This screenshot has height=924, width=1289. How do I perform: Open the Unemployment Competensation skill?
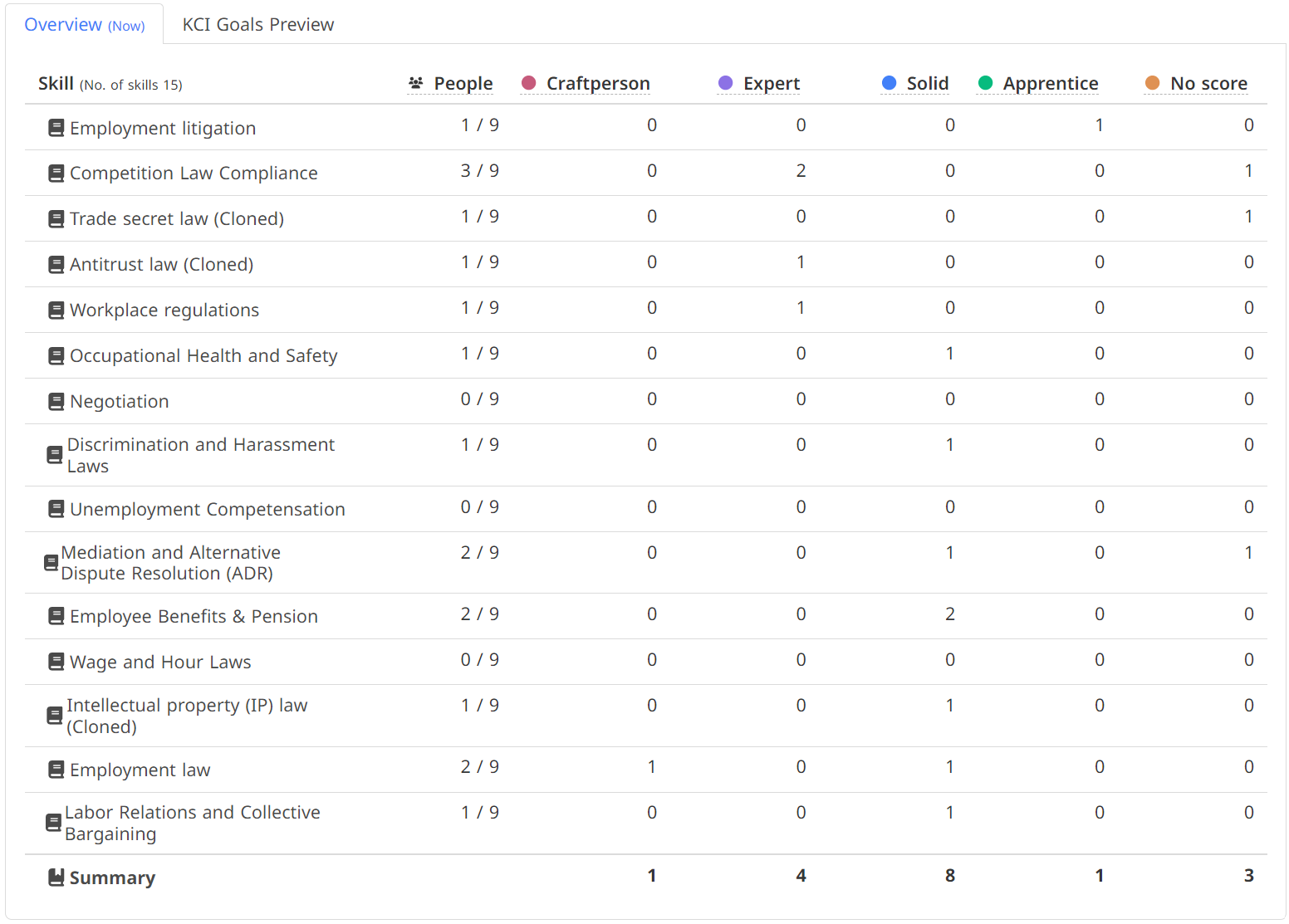208,509
